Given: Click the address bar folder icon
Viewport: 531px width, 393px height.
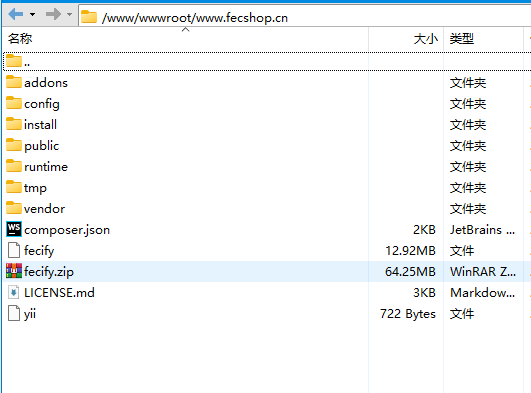Looking at the screenshot, I should [89, 17].
